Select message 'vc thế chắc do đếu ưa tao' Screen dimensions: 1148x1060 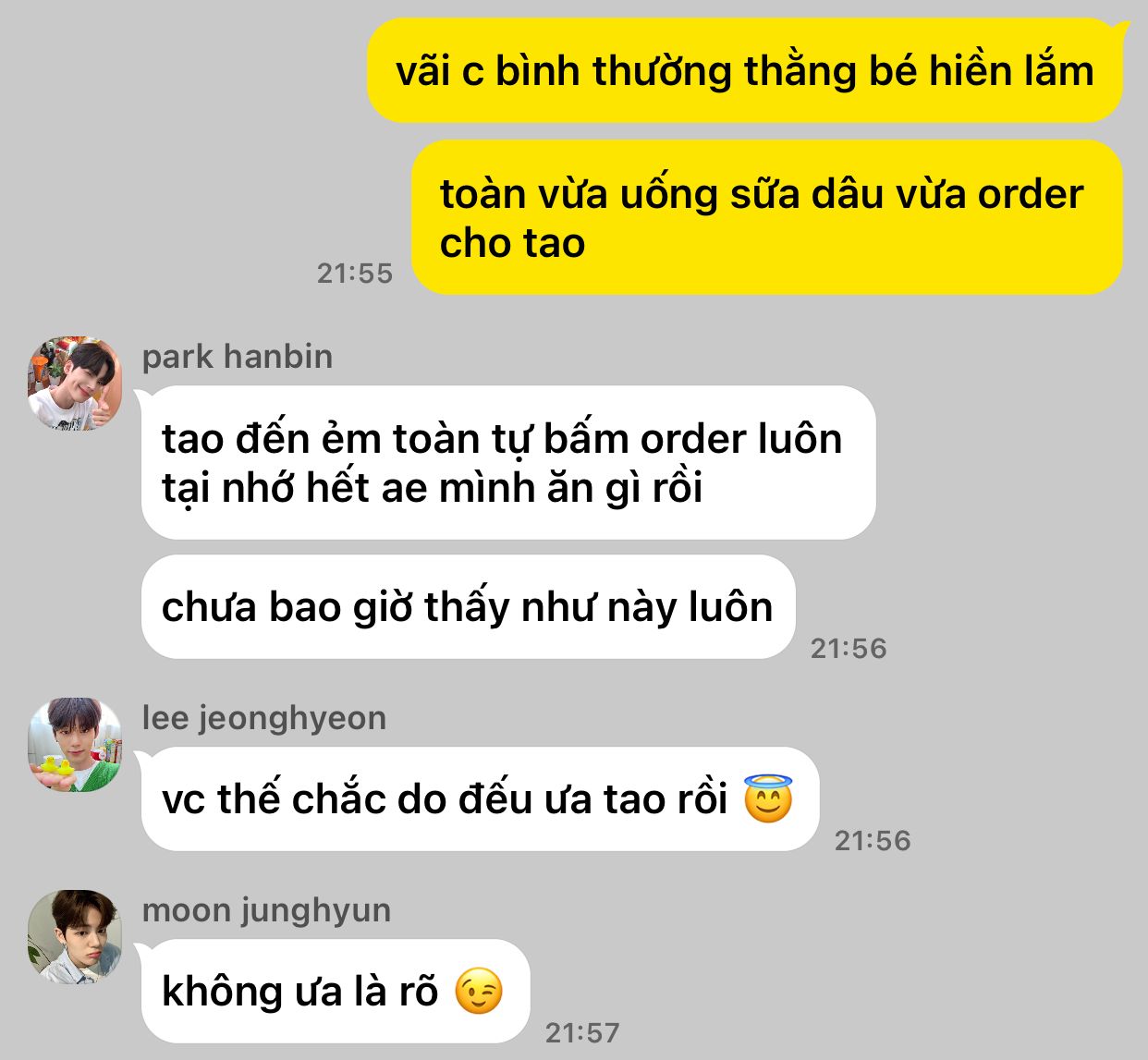[481, 799]
